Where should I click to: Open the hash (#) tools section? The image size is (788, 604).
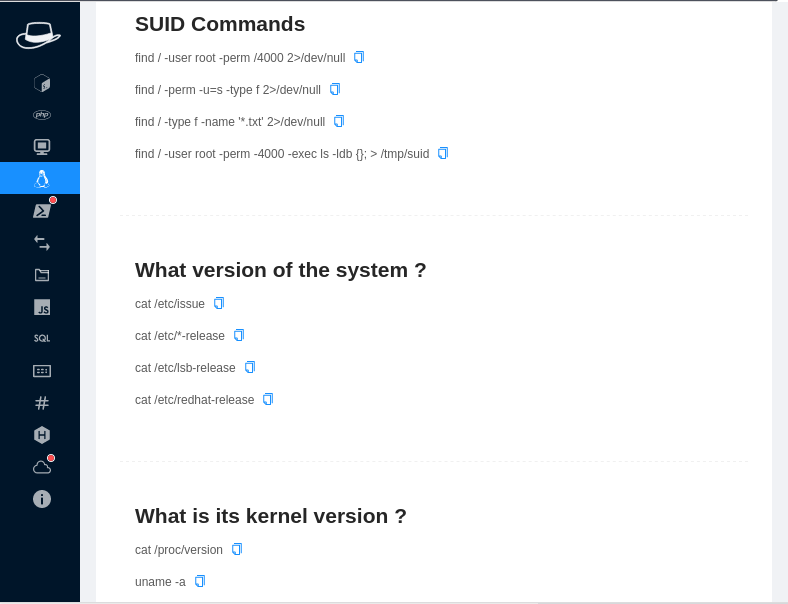point(42,403)
